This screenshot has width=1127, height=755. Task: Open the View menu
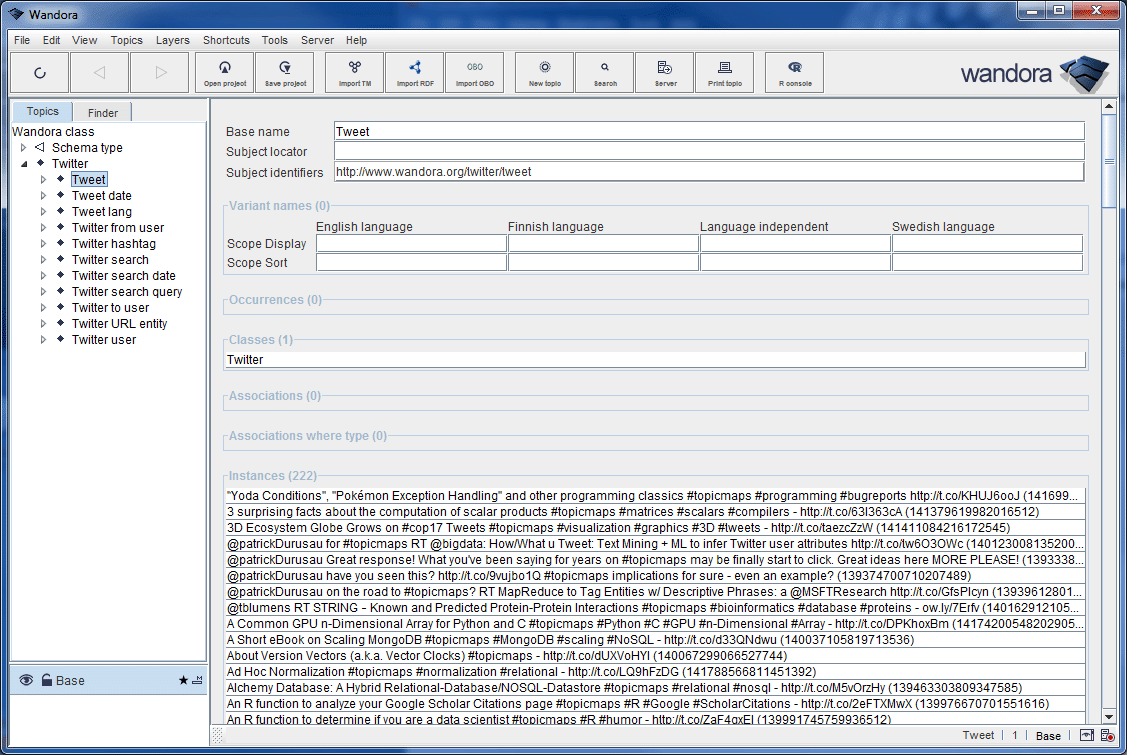click(x=84, y=40)
